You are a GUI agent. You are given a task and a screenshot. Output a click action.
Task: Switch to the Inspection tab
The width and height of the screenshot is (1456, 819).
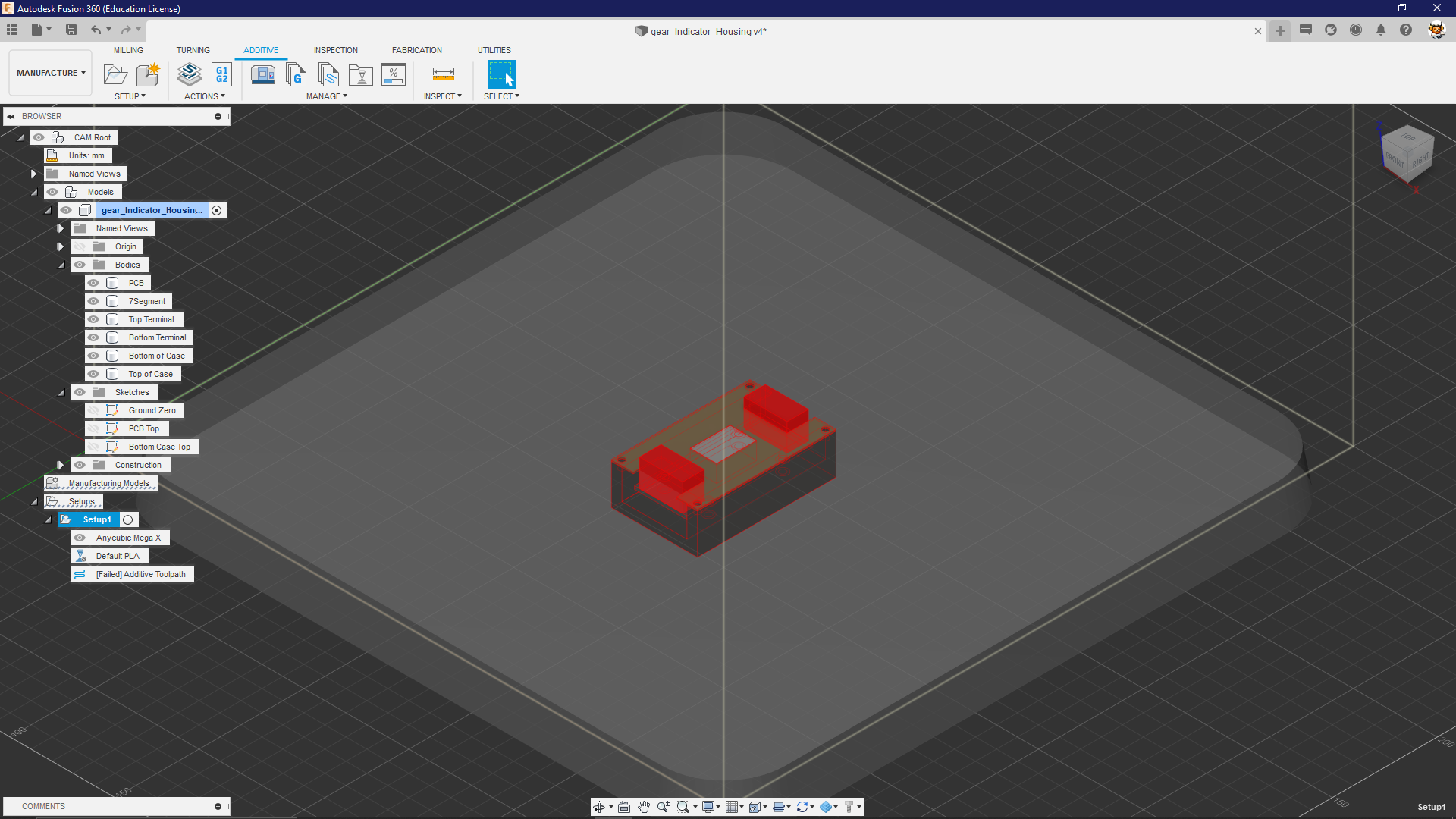pos(335,50)
